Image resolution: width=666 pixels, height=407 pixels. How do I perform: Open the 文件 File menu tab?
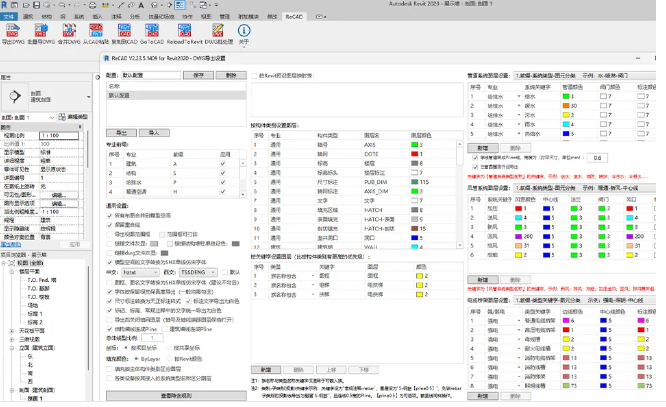pos(8,17)
